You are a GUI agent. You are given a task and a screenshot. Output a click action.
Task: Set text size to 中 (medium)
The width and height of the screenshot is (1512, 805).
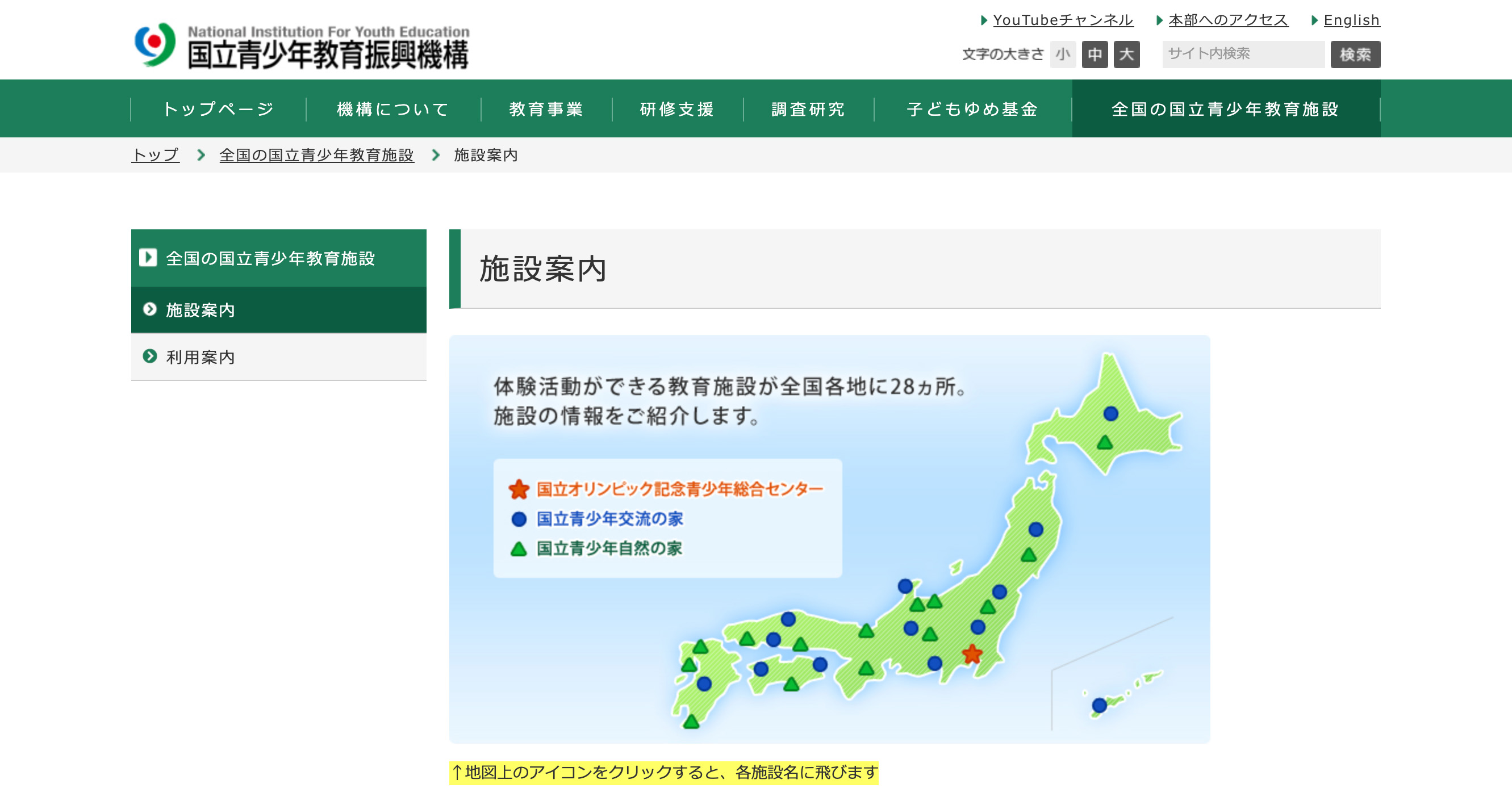[1095, 54]
